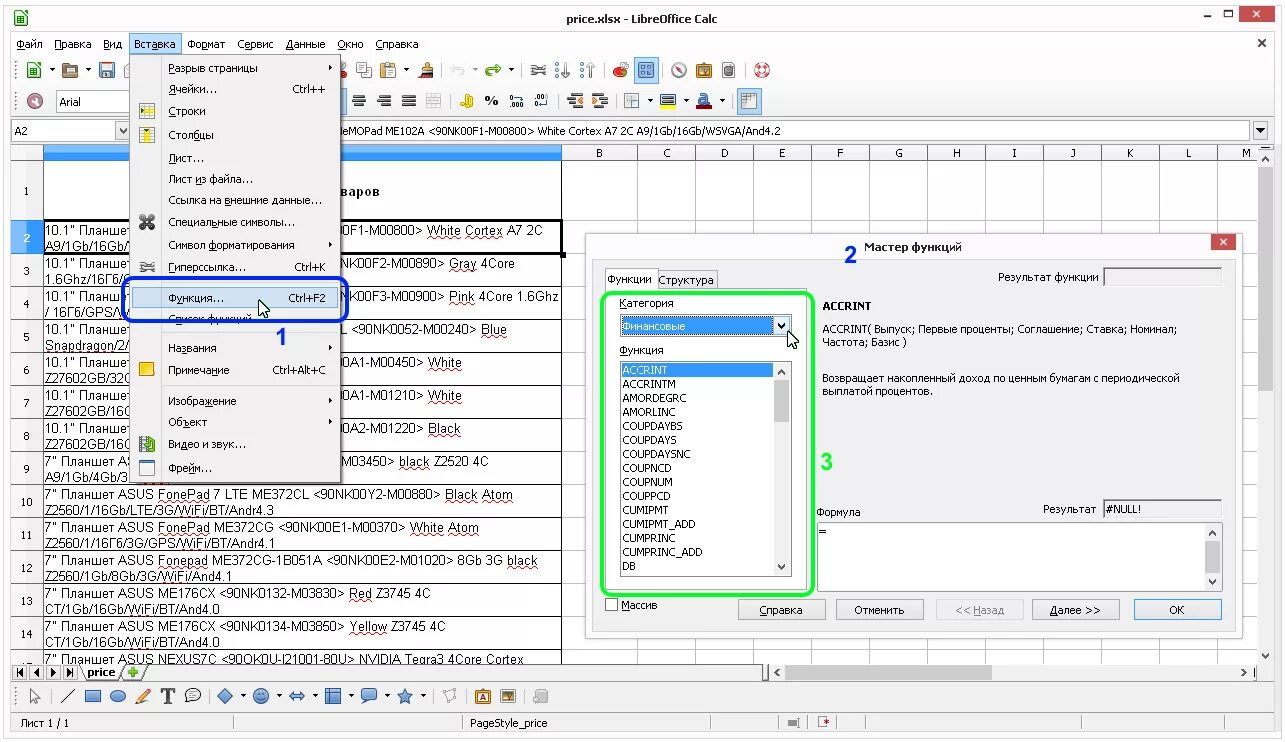Click the Insert picture from file icon
The height and width of the screenshot is (742, 1285).
pyautogui.click(x=508, y=696)
